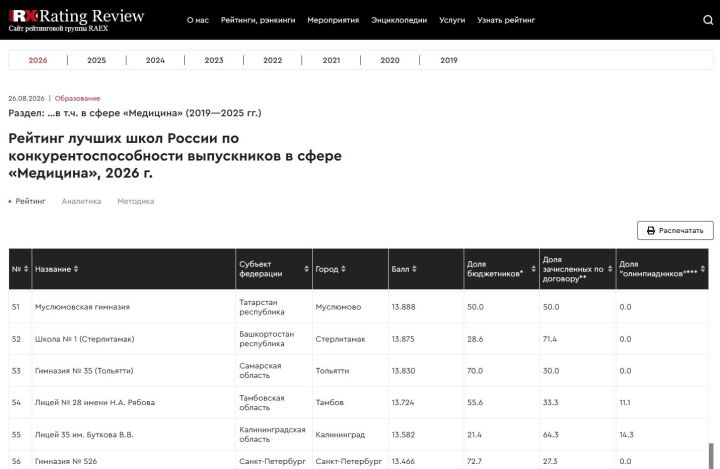Viewport: 720px width, 469px height.
Task: Click score value 13.466
Action: tap(403, 461)
